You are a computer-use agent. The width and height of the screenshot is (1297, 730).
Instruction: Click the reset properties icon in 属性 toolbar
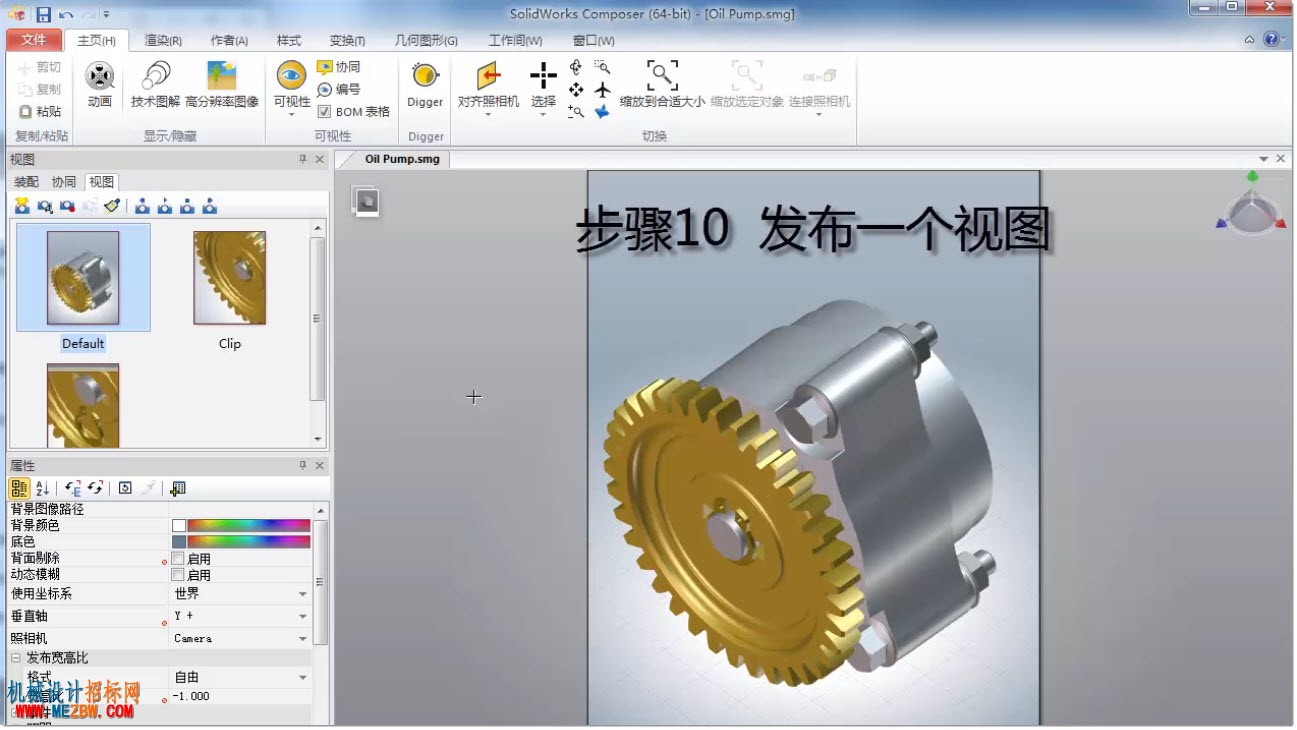coord(125,488)
